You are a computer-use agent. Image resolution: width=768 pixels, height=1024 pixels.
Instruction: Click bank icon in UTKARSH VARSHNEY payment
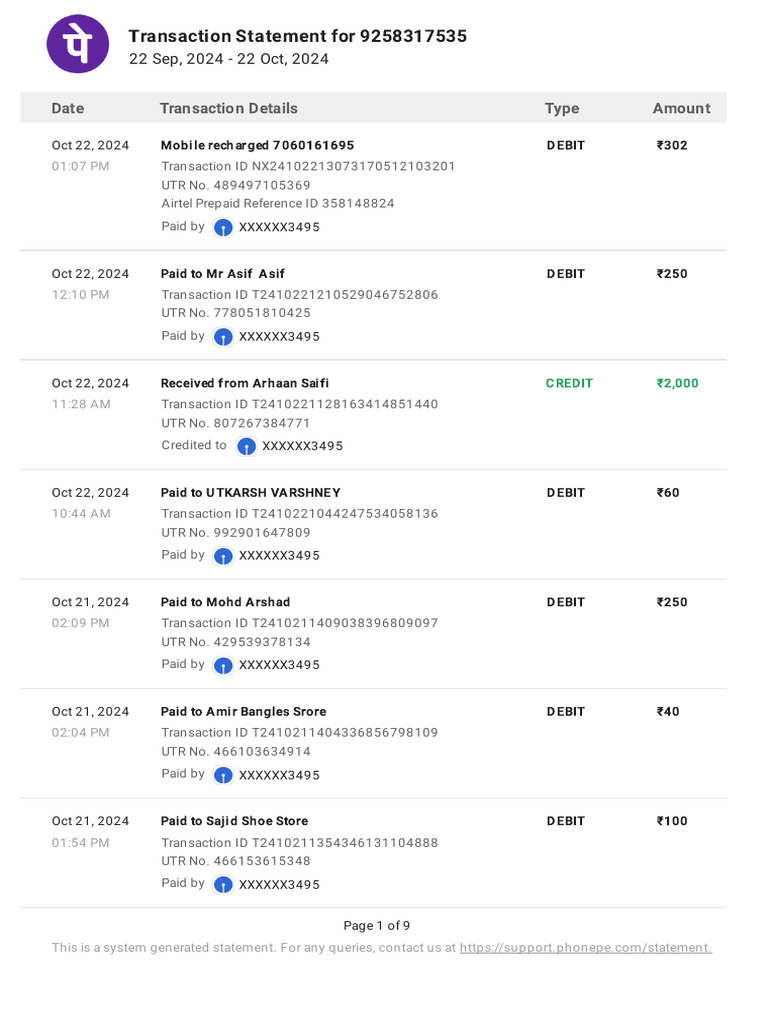click(x=223, y=556)
